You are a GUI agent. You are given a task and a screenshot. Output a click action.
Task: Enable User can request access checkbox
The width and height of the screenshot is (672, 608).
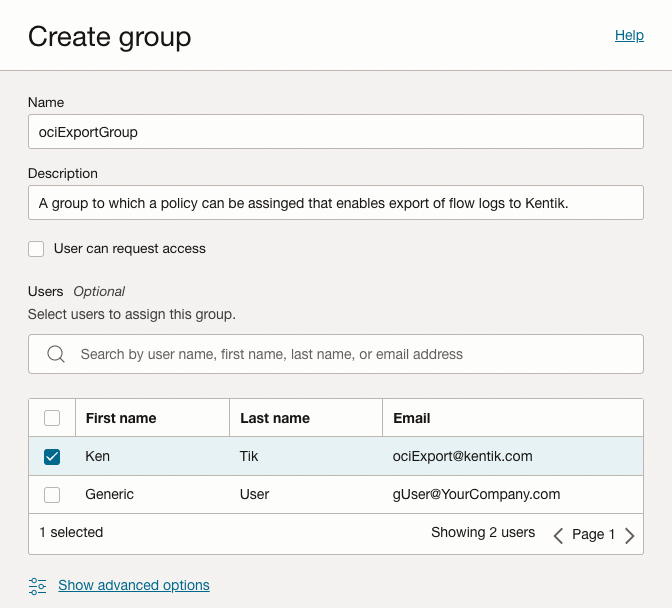[37, 249]
